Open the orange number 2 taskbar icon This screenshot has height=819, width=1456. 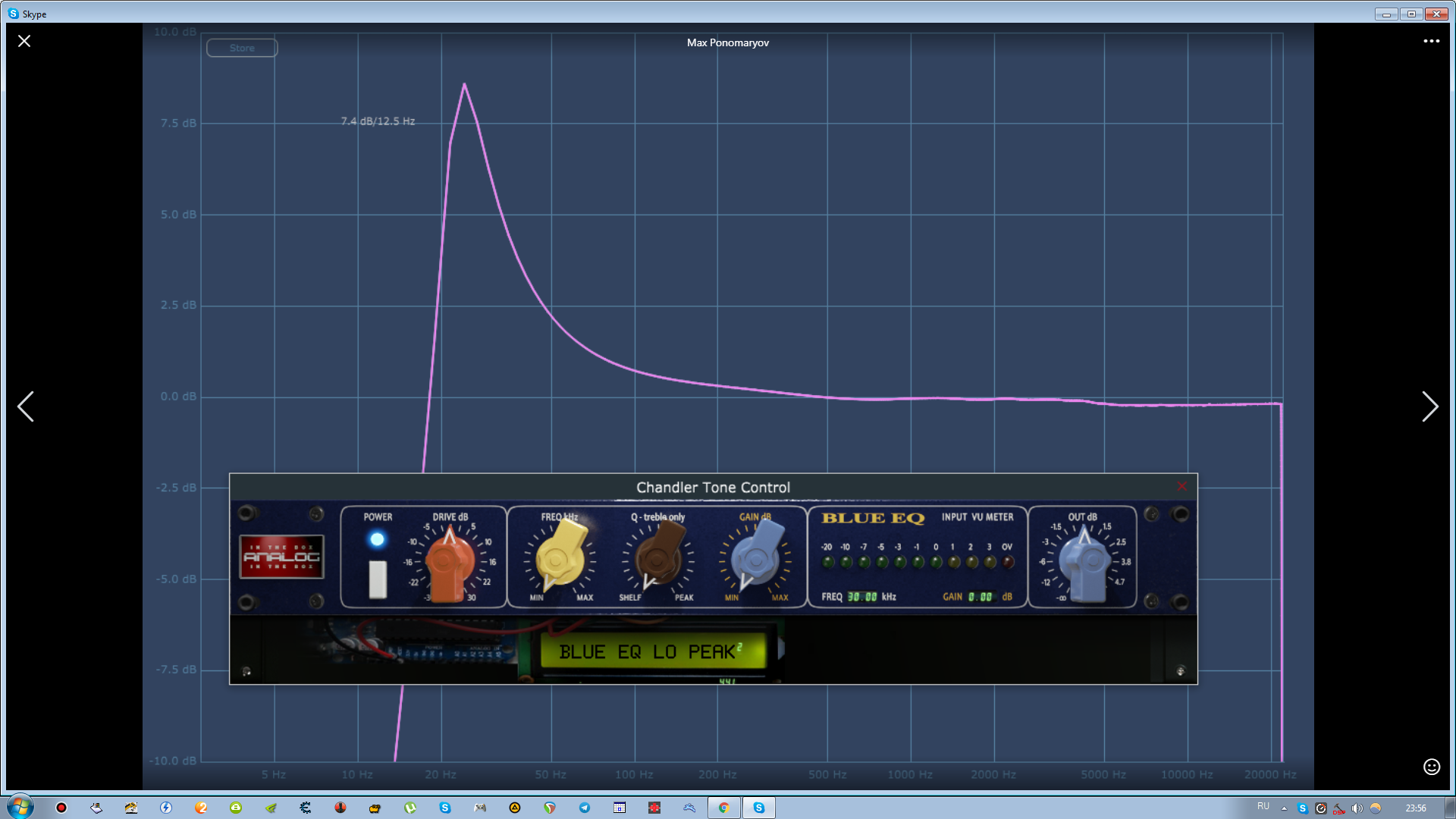click(x=201, y=808)
